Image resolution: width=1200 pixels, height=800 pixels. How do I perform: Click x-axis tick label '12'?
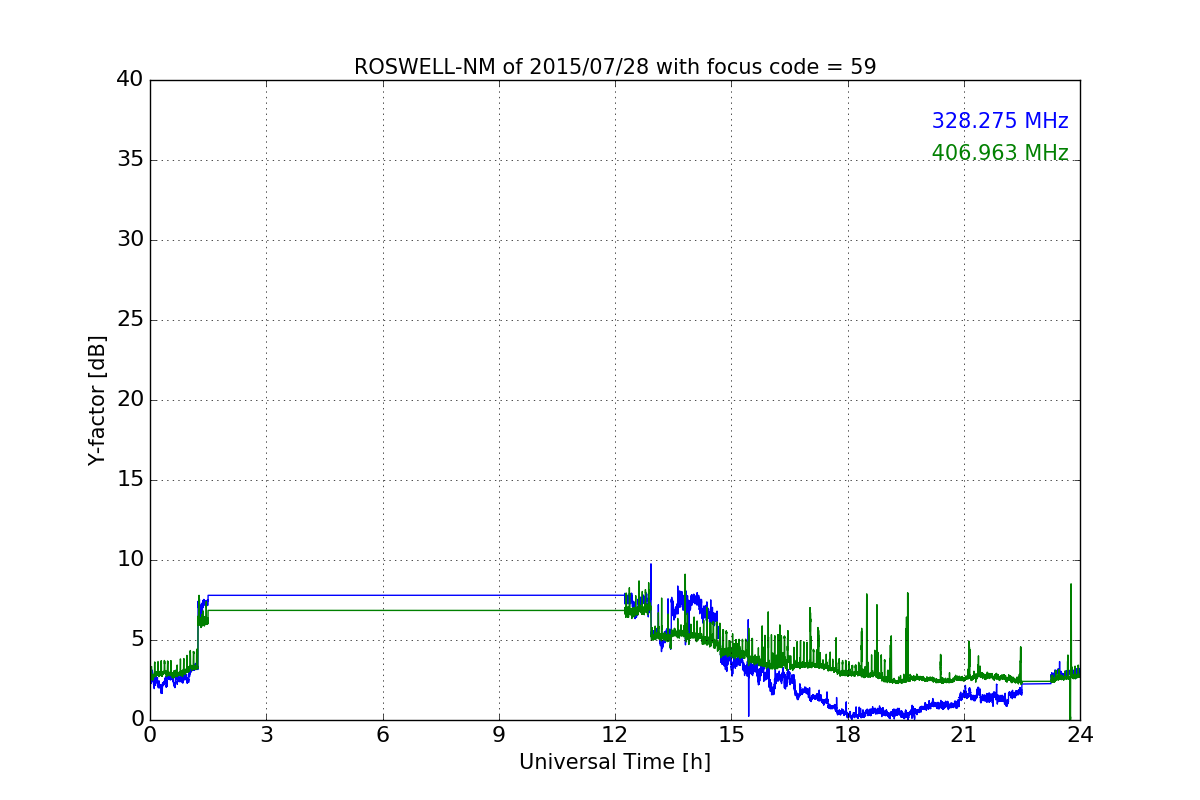coord(615,735)
